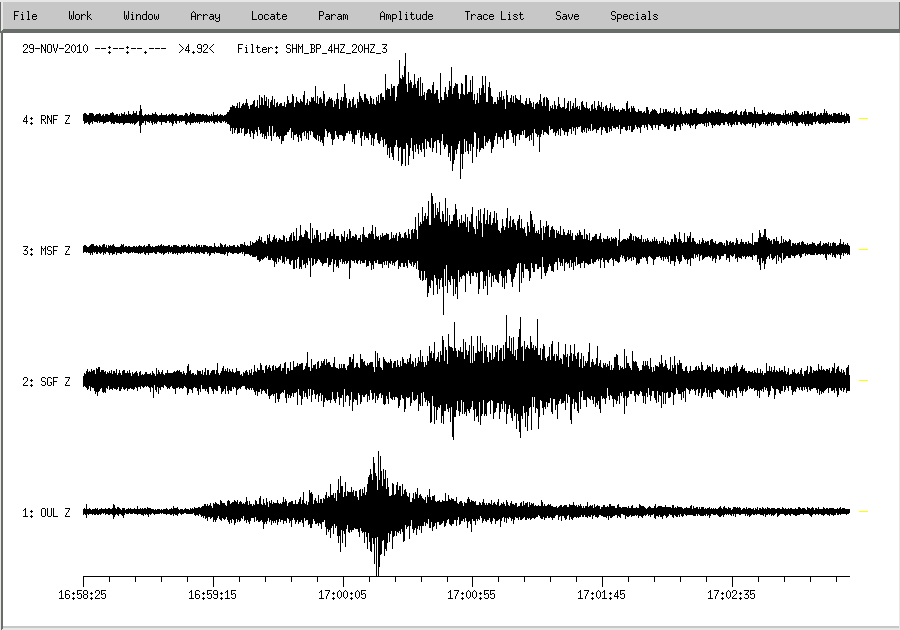Click the 17:01:45 time axis label
Image resolution: width=900 pixels, height=630 pixels.
[x=602, y=593]
